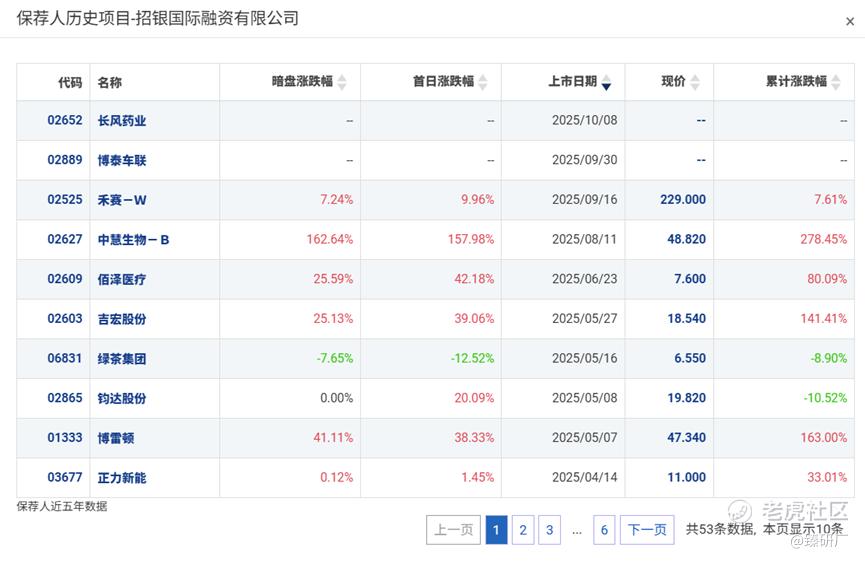This screenshot has height=561, width=865.
Task: Click the 累计涨跌幅 column header text
Action: click(796, 82)
